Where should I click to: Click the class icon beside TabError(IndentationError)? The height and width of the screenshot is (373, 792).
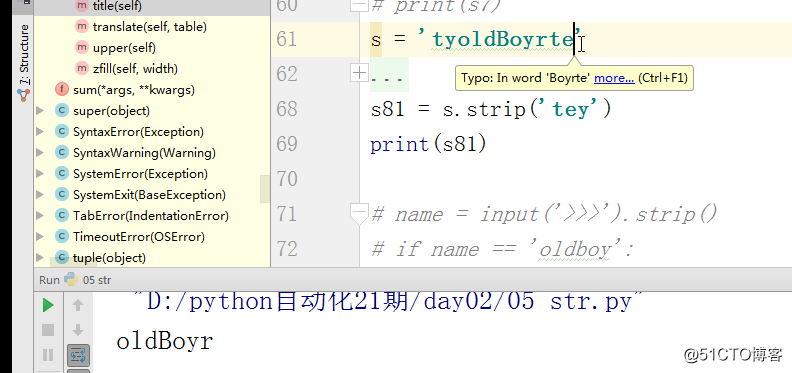[x=62, y=216]
